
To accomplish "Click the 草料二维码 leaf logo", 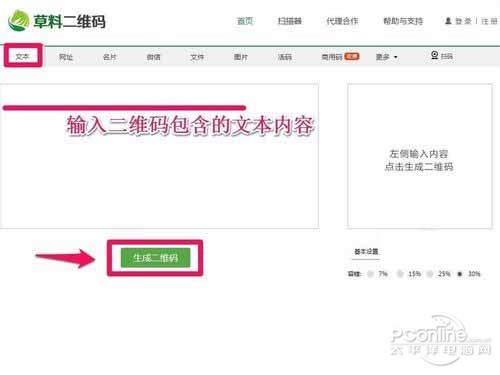I will coord(19,21).
